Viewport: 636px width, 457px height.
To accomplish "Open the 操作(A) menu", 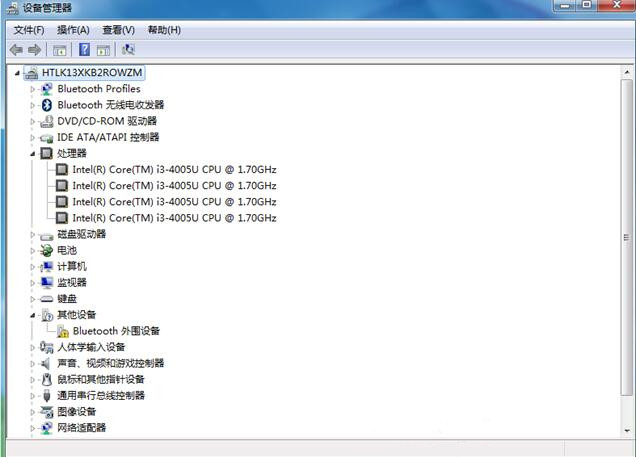I will (73, 30).
